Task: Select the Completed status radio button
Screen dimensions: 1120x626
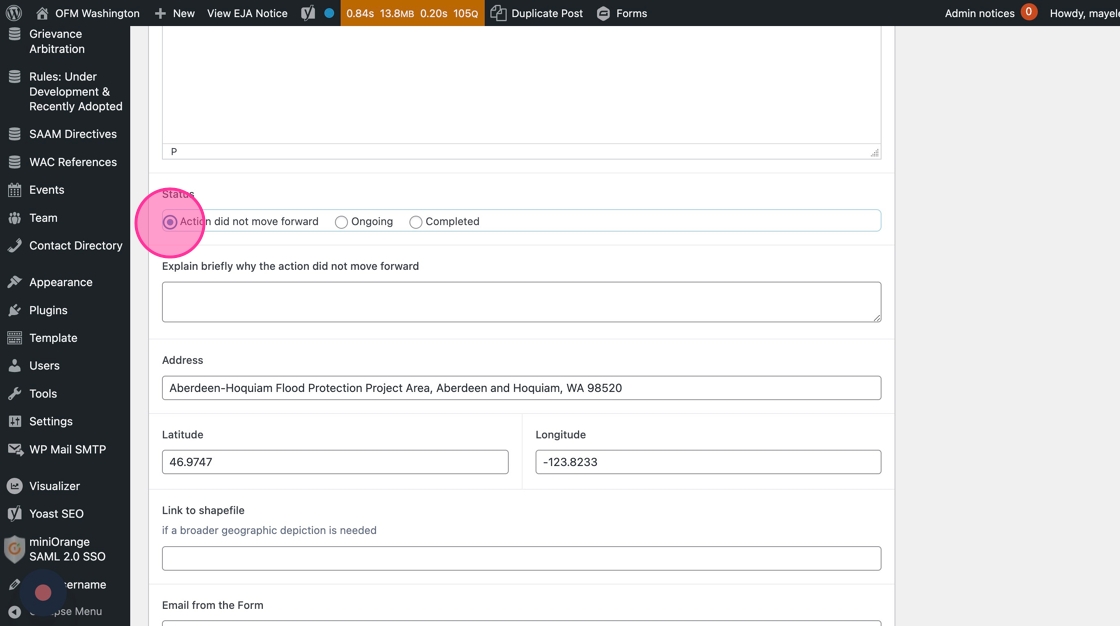Action: pos(416,222)
